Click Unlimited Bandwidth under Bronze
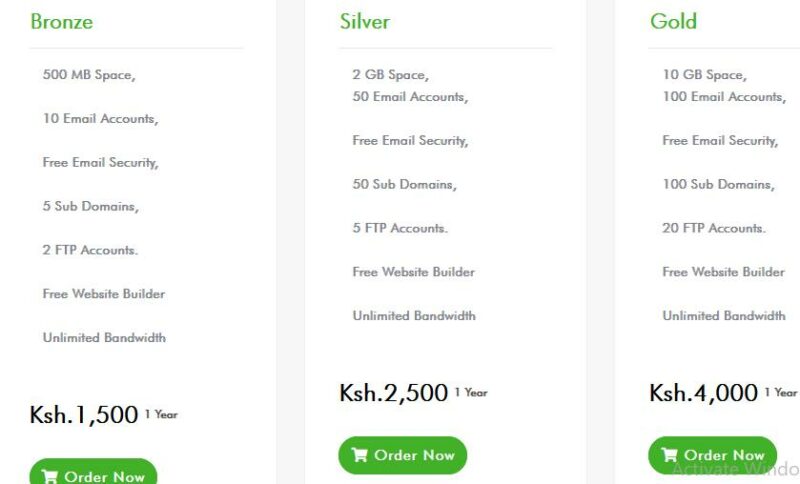This screenshot has width=800, height=484. tap(104, 338)
